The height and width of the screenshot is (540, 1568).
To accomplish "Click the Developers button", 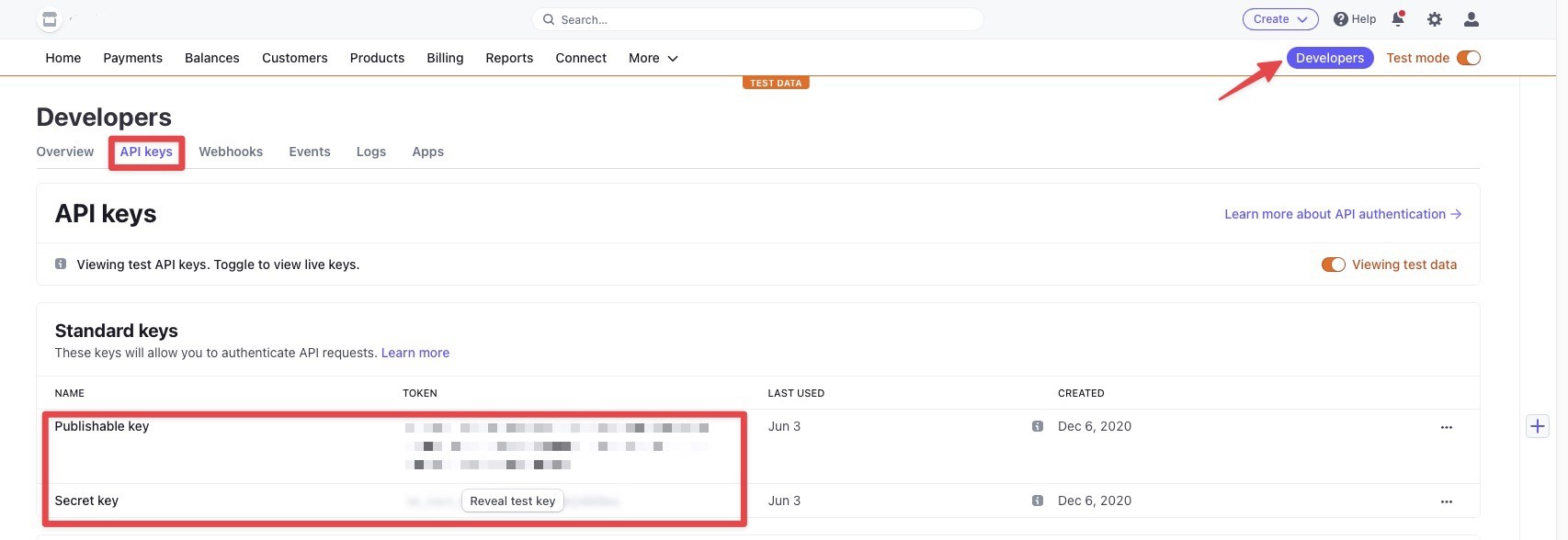I will coord(1330,58).
